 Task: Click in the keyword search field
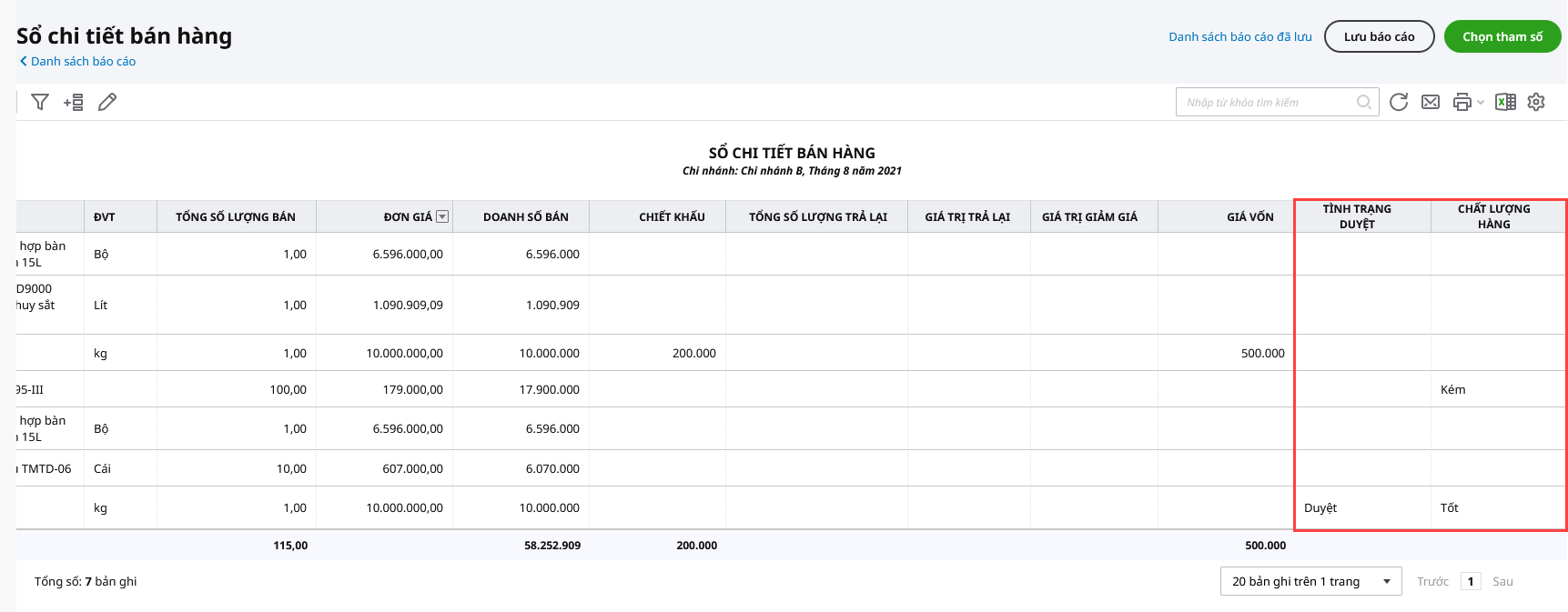[1265, 102]
